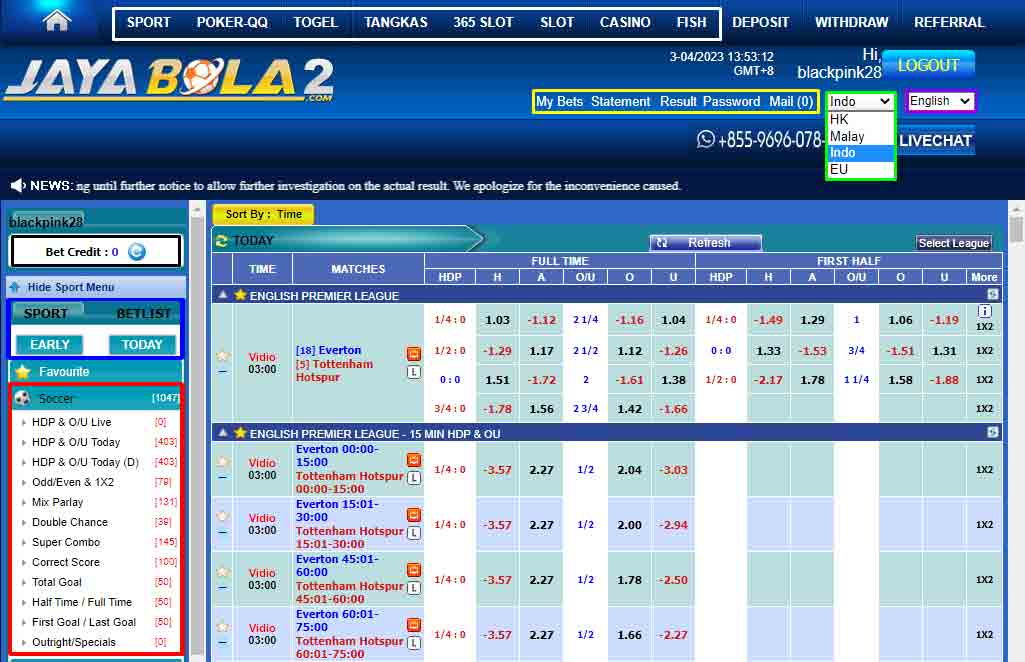The image size is (1025, 662).
Task: Click the EARLY button in sidebar
Action: [50, 344]
